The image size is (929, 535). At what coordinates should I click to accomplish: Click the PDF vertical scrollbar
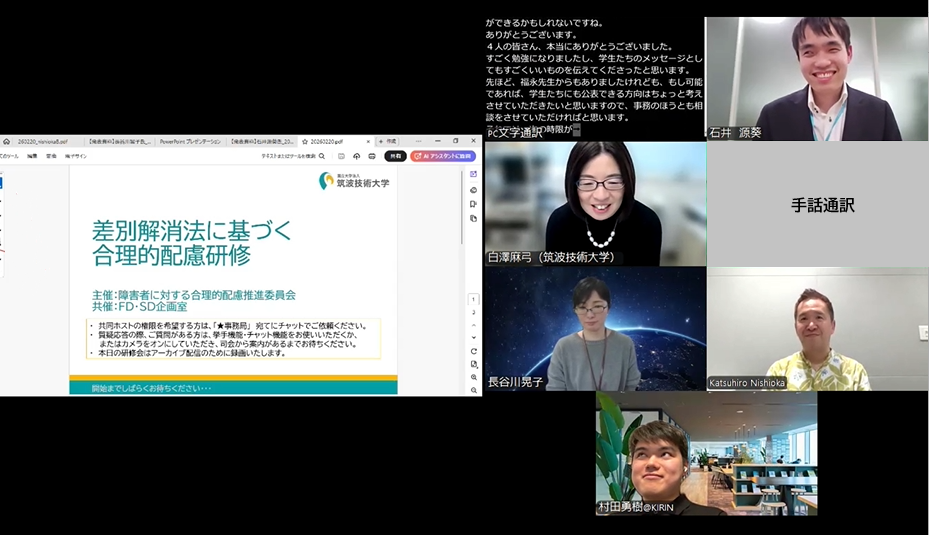click(x=462, y=207)
